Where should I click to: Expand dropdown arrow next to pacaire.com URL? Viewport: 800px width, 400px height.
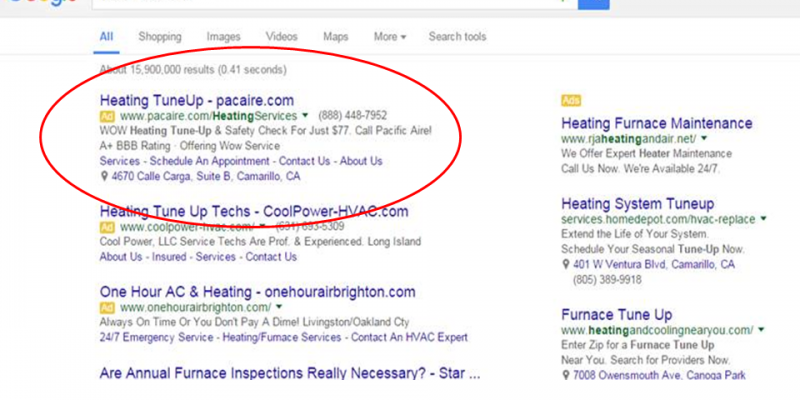click(x=305, y=115)
